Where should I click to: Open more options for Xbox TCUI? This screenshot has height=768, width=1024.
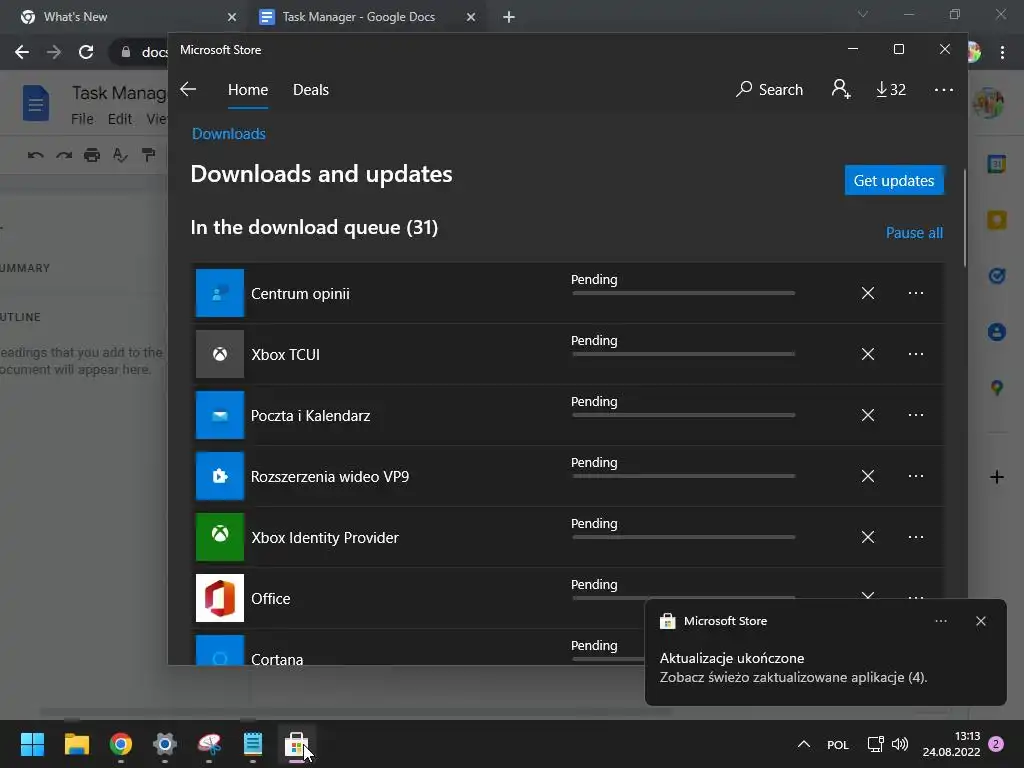916,354
